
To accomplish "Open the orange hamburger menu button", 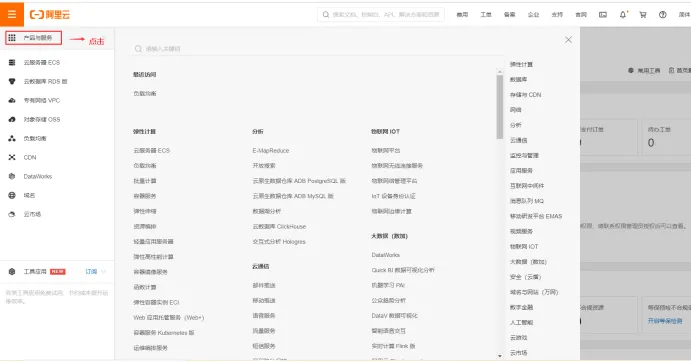I will click(x=12, y=14).
